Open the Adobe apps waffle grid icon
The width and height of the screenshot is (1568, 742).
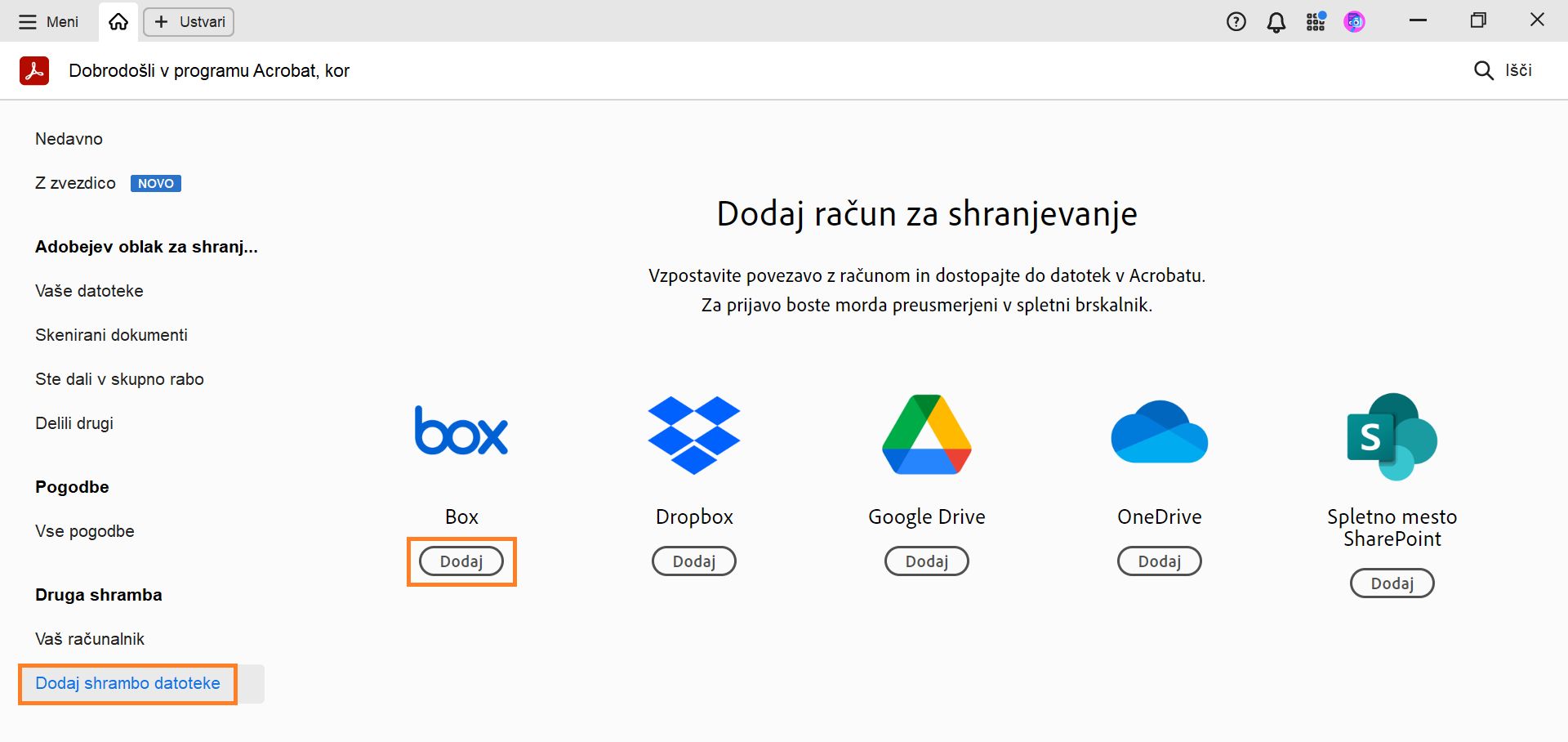point(1315,21)
